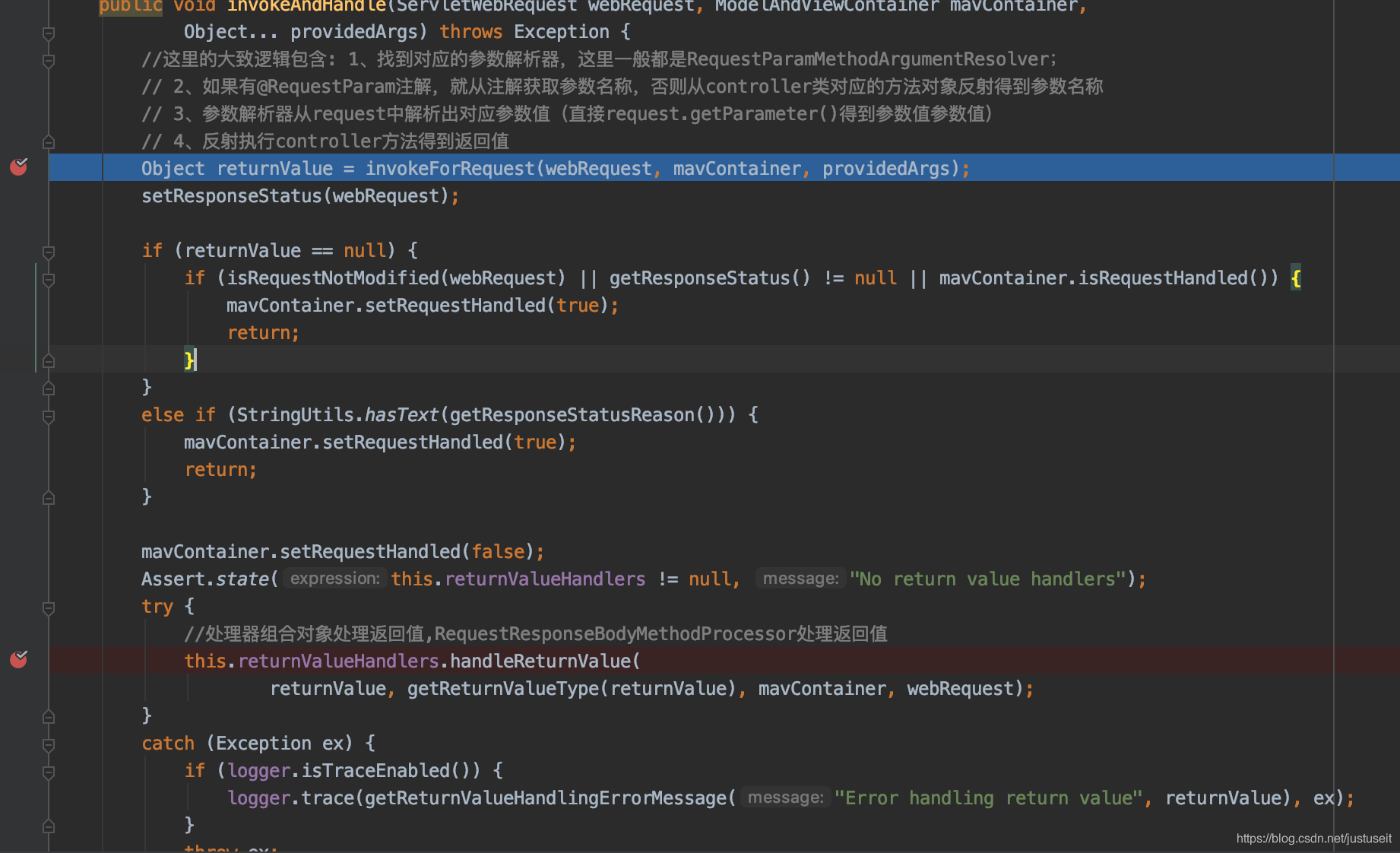1400x853 pixels.
Task: Click the highlighted closing brace at caret
Action: click(x=189, y=360)
